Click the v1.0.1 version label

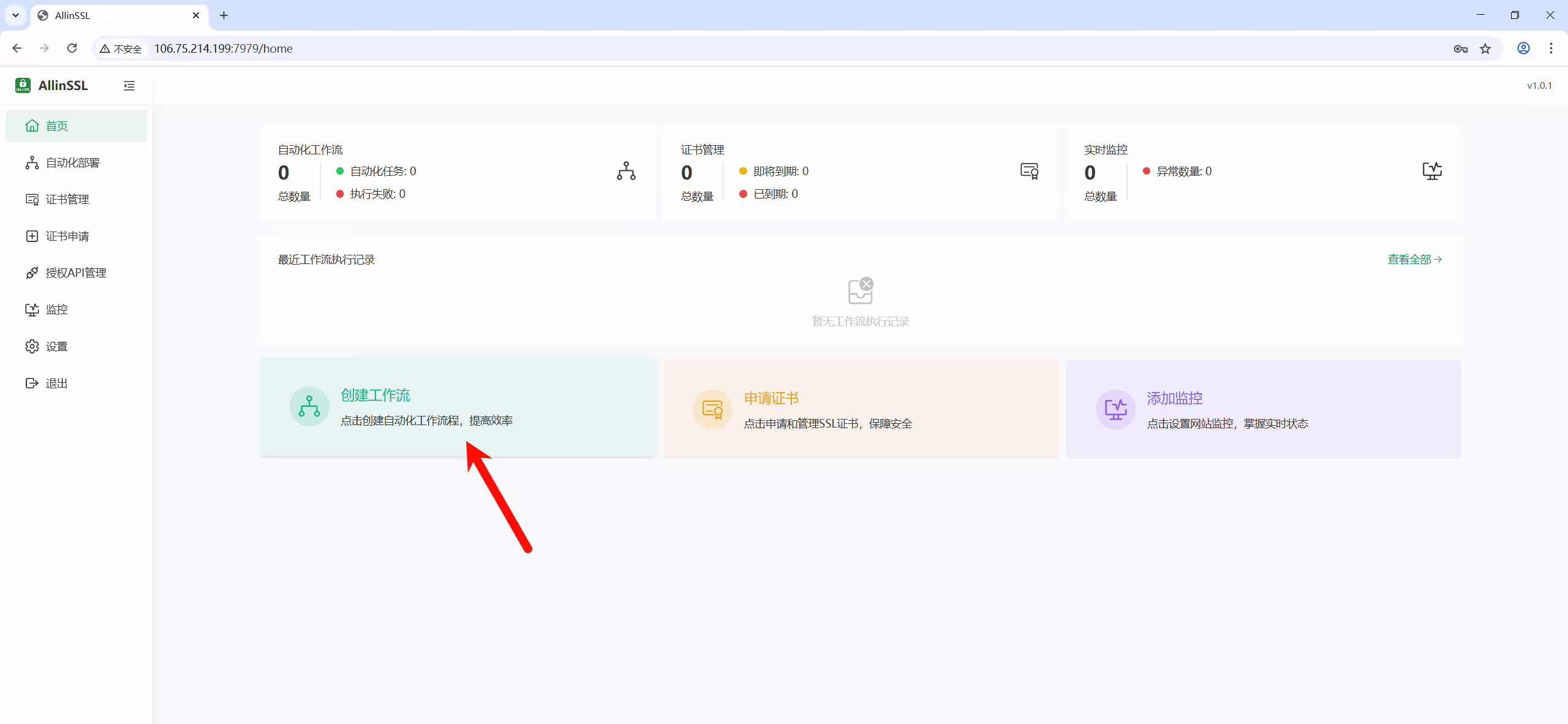[1539, 86]
